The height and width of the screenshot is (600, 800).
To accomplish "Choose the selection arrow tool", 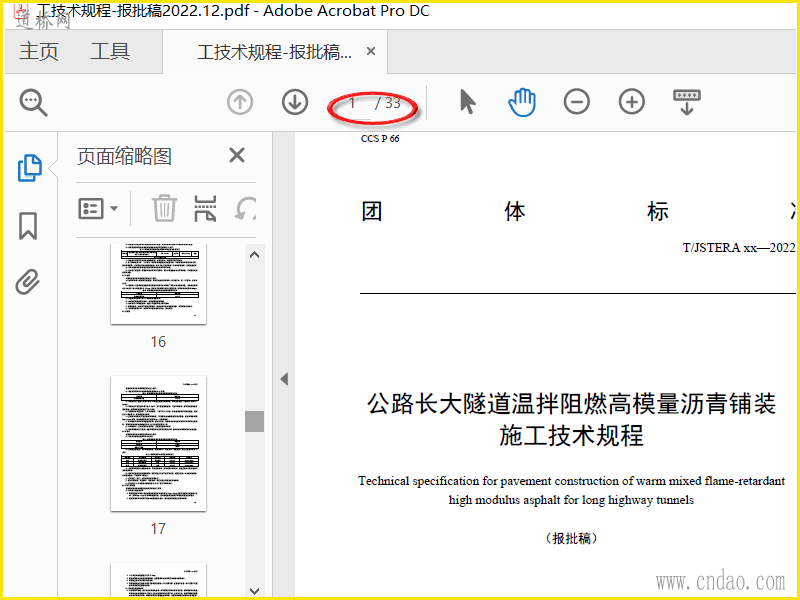I will coord(467,102).
